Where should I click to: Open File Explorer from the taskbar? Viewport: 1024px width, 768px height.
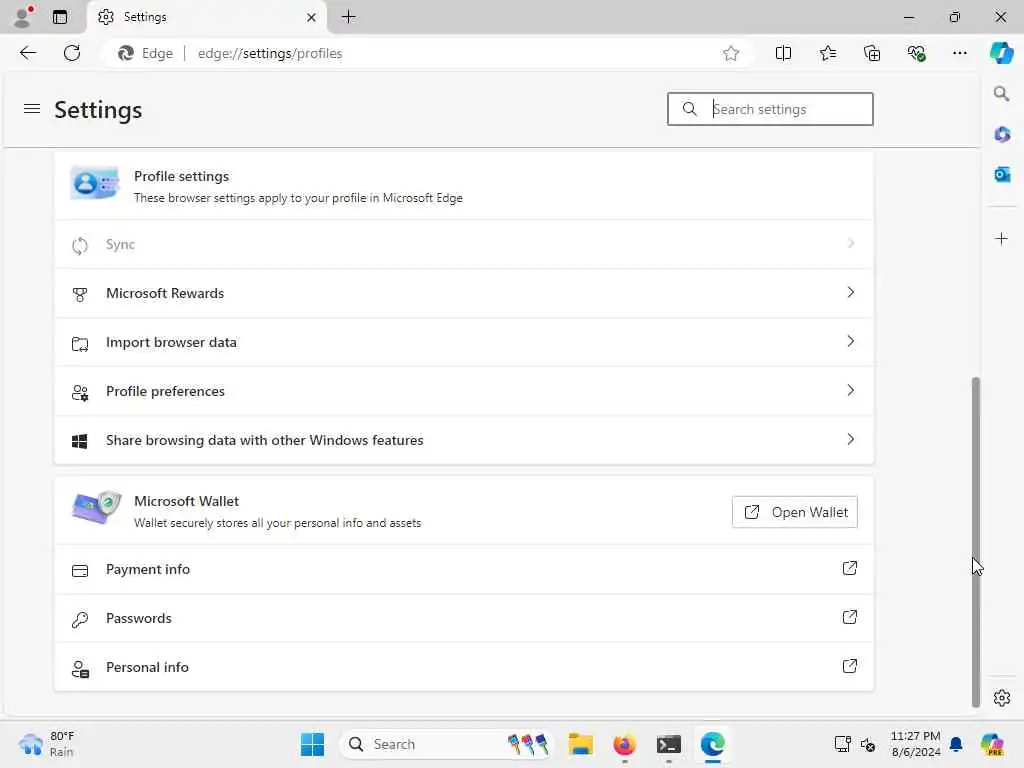tap(581, 744)
